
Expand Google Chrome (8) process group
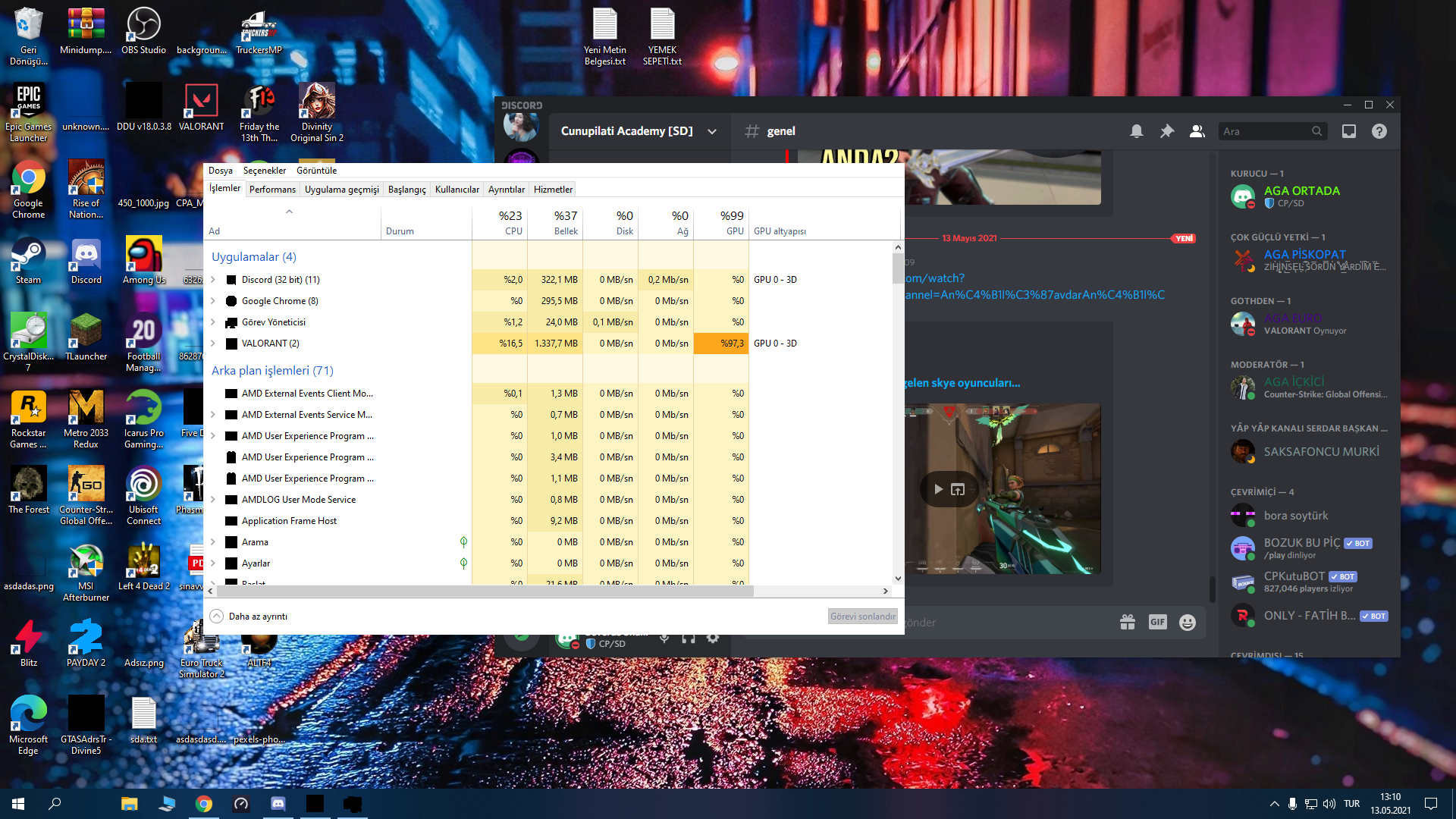(x=213, y=301)
